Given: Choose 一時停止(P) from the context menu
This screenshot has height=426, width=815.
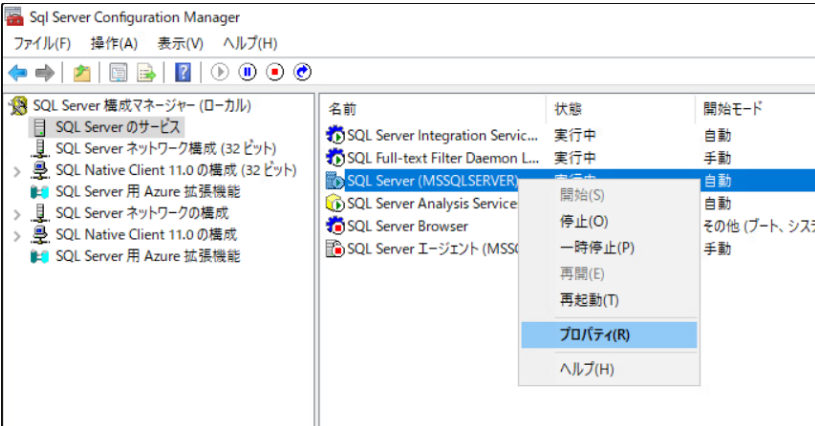Looking at the screenshot, I should click(x=609, y=247).
